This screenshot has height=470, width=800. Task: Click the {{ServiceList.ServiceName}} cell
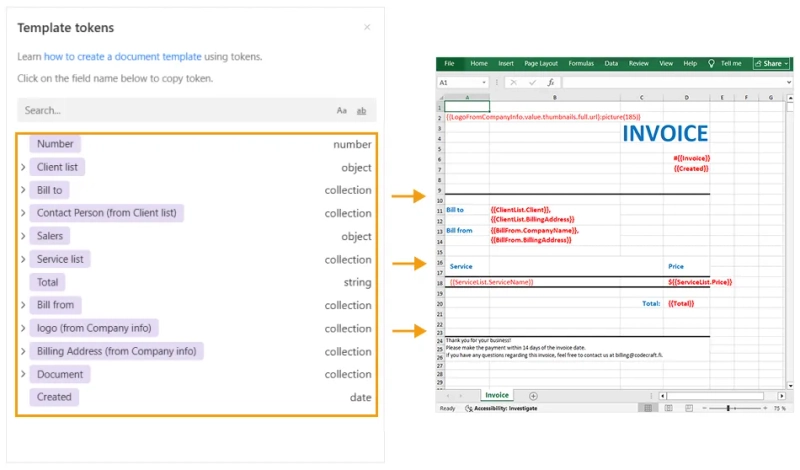click(491, 282)
